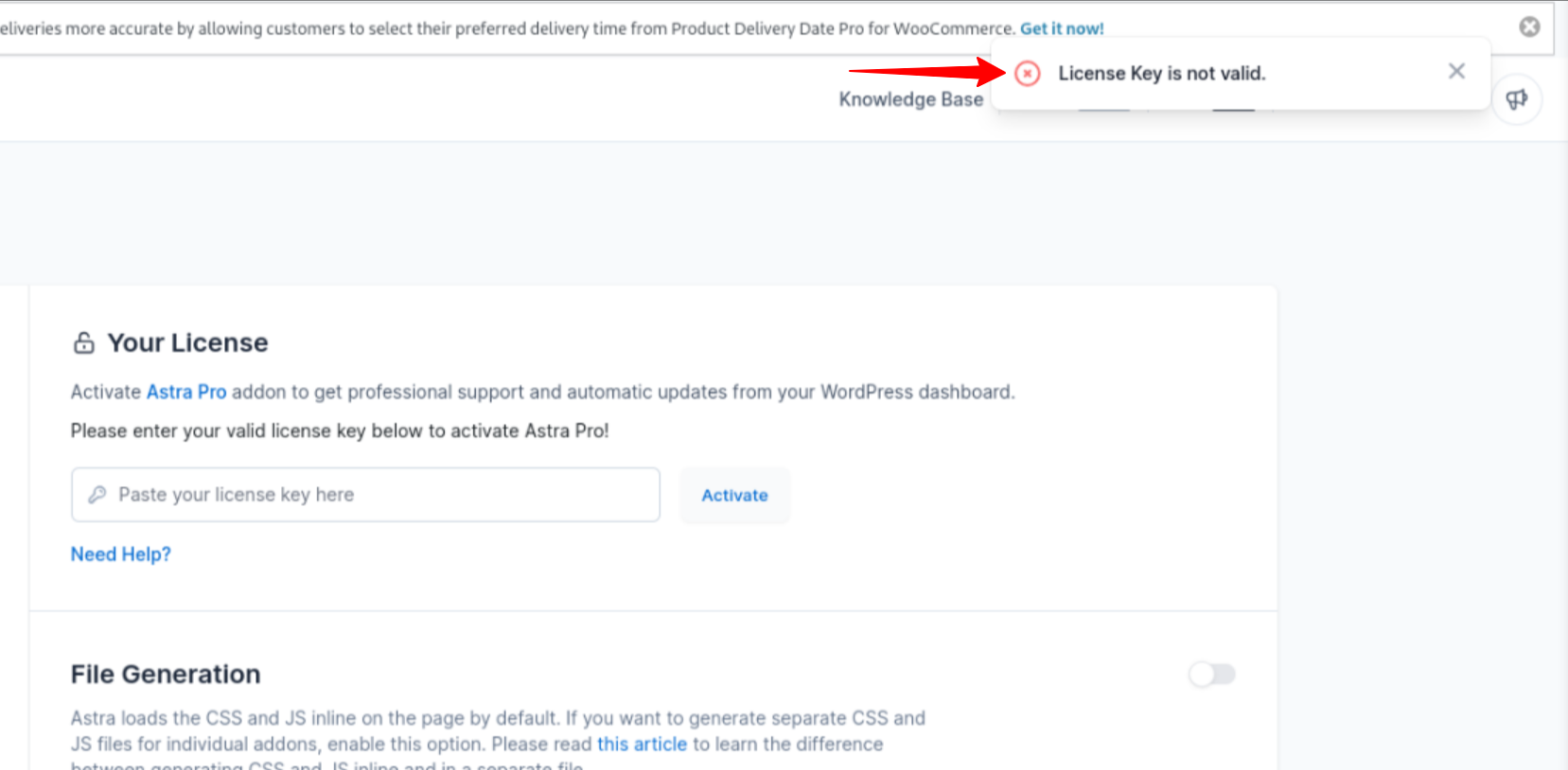This screenshot has width=1568, height=770.
Task: Click the key icon inside license field
Action: 97,495
